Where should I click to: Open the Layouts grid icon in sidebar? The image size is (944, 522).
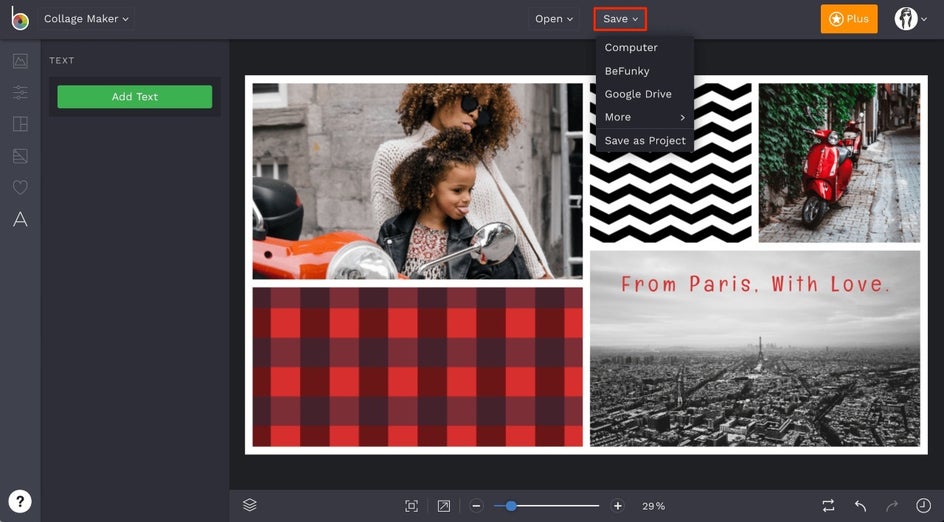pos(20,125)
